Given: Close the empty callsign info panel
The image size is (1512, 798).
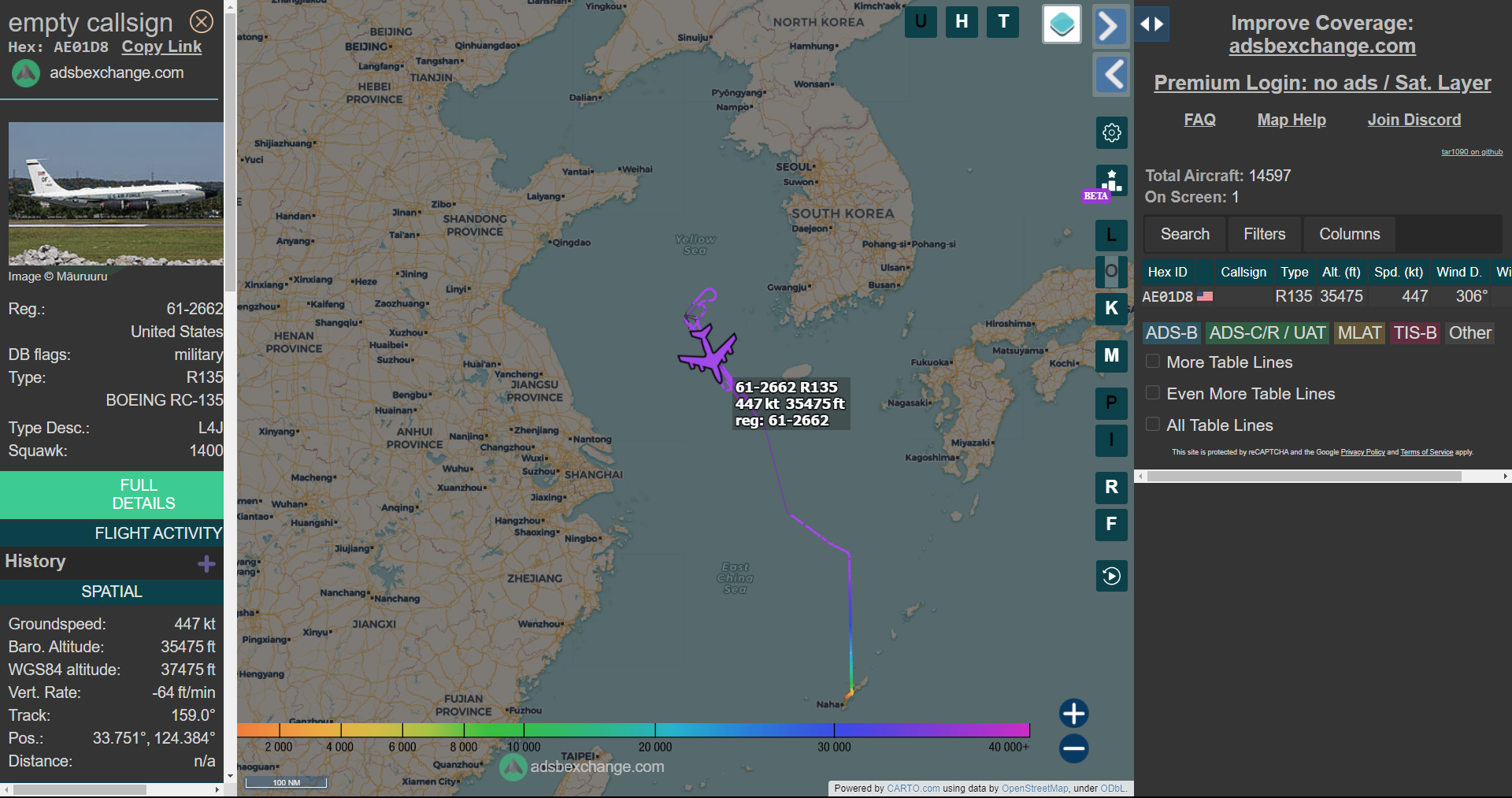Looking at the screenshot, I should (202, 21).
